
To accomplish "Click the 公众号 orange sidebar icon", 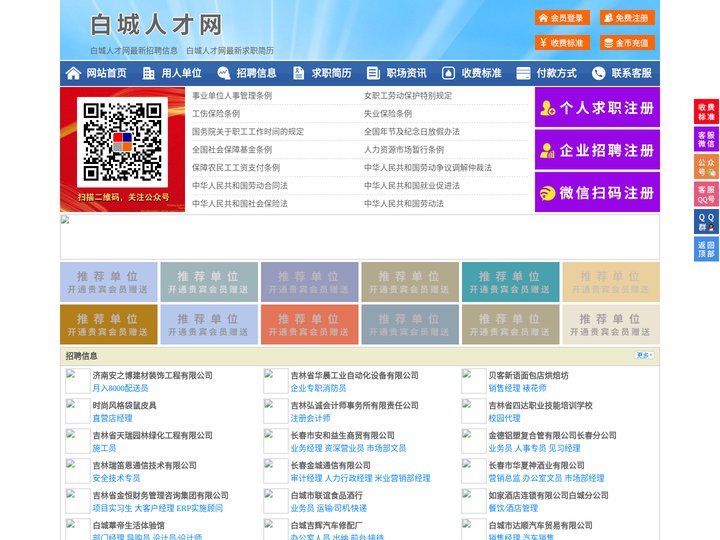I will (706, 167).
